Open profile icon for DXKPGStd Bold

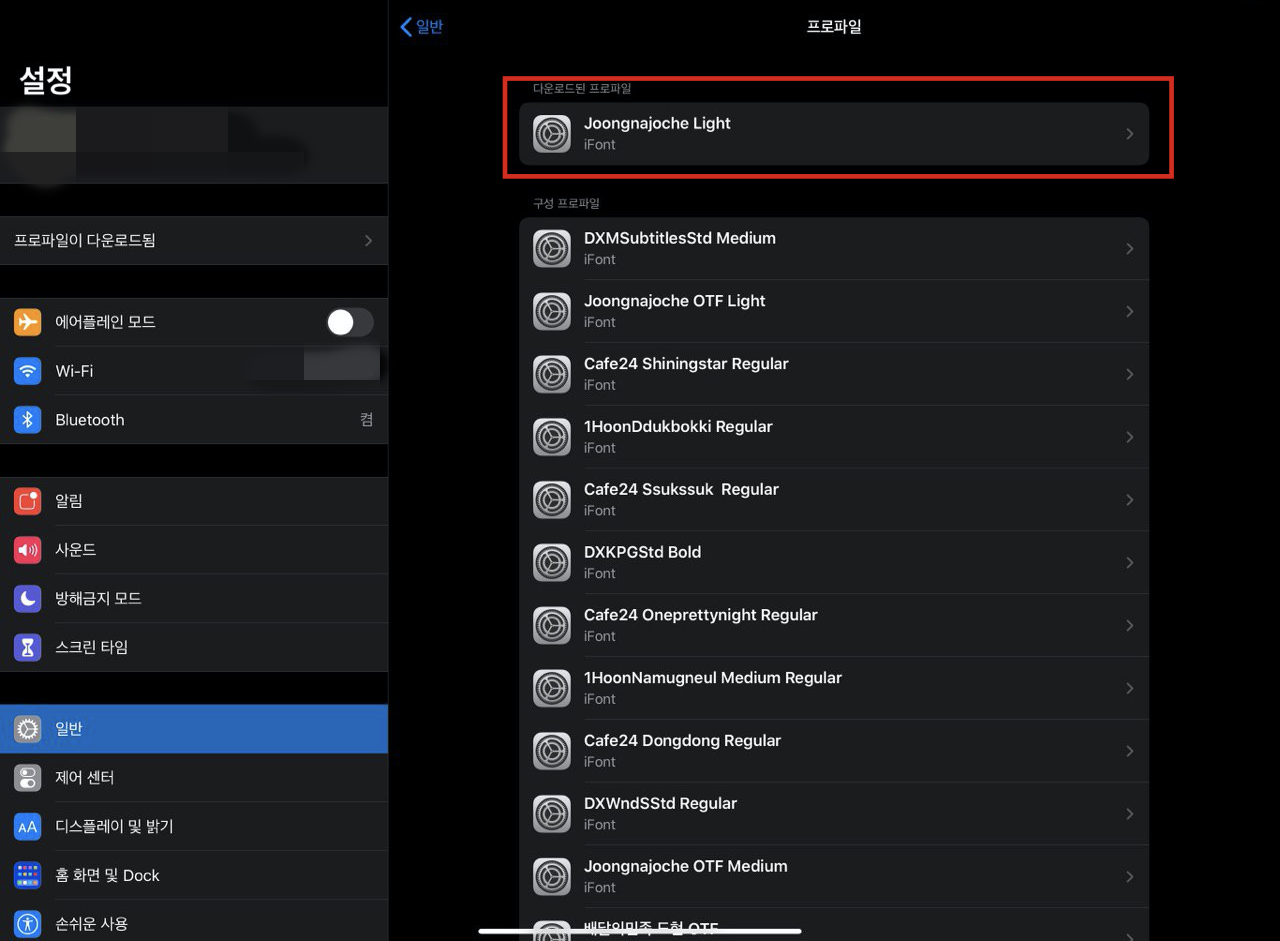552,563
